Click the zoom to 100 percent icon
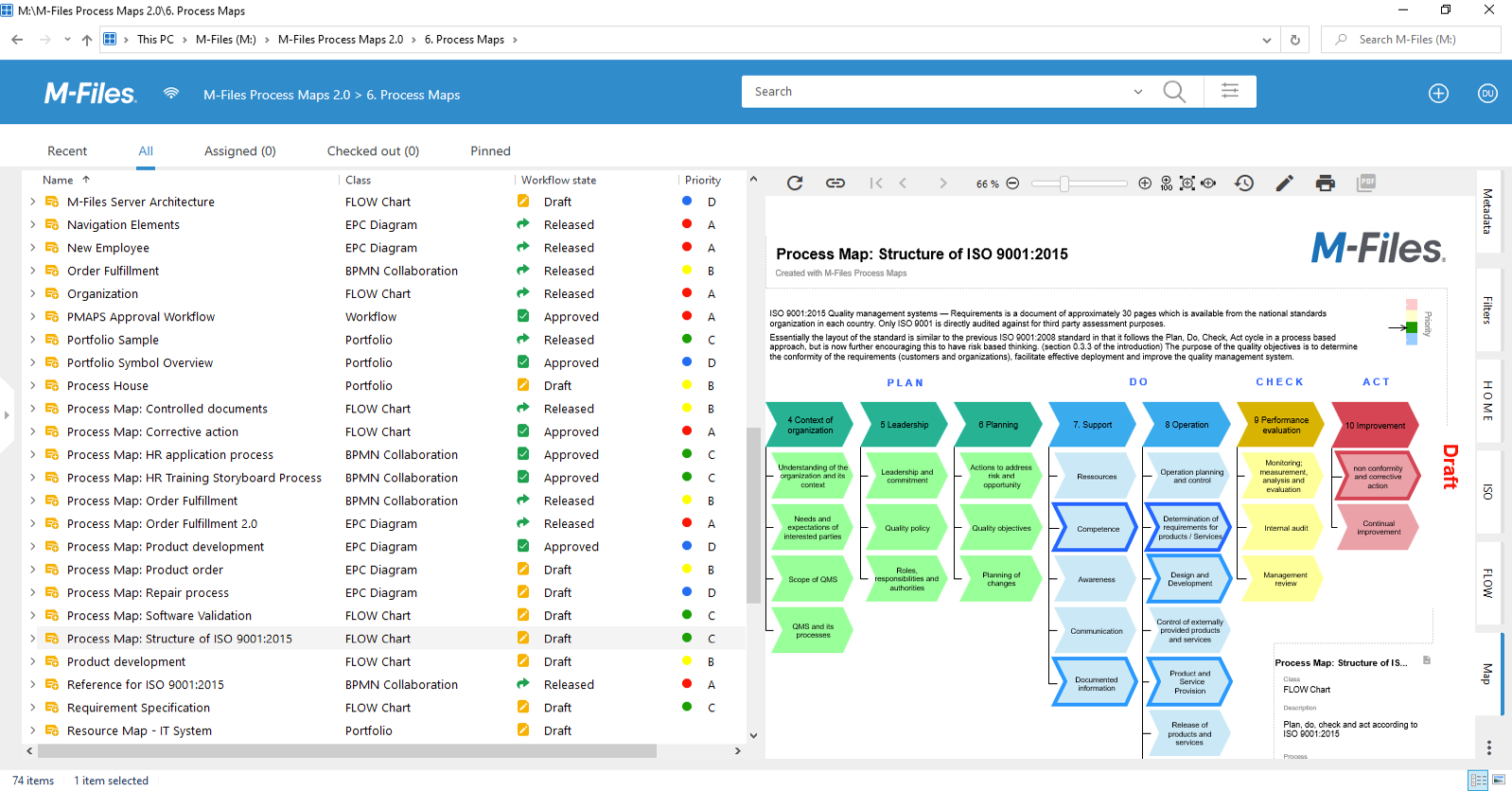Image resolution: width=1512 pixels, height=791 pixels. pyautogui.click(x=1166, y=184)
